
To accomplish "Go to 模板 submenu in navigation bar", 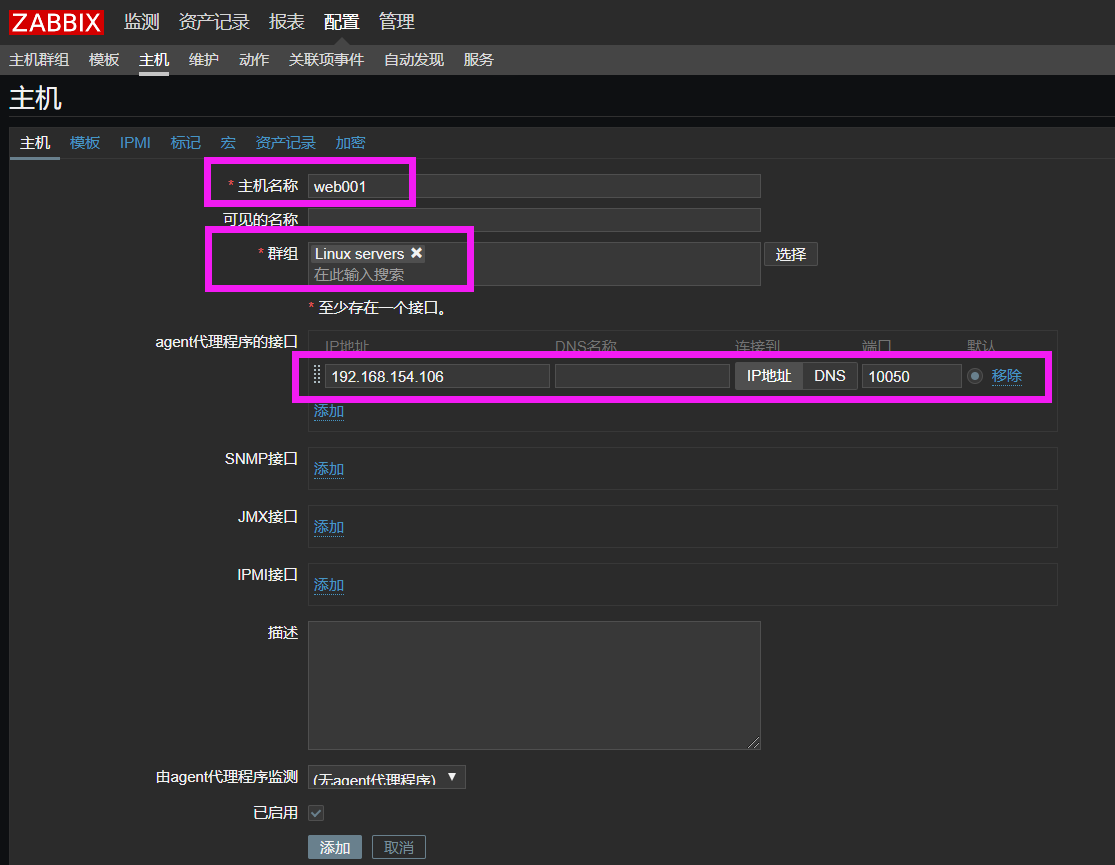I will pos(104,60).
